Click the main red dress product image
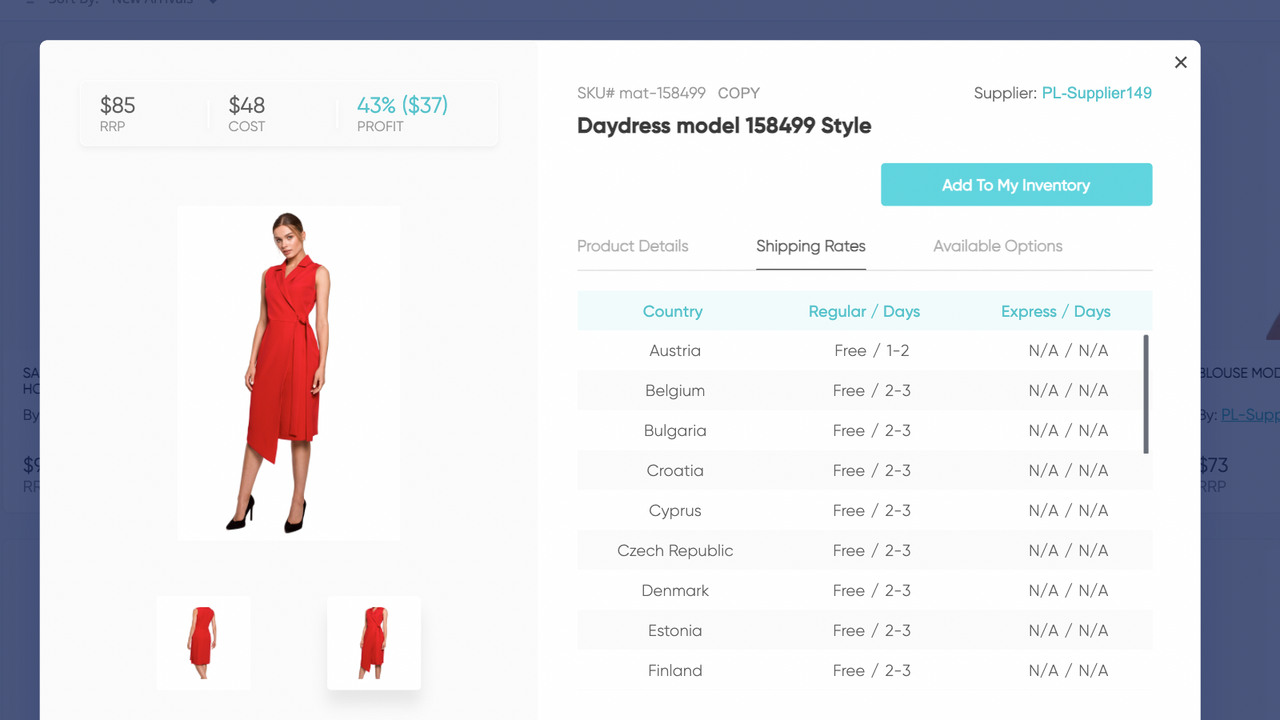The image size is (1280, 720). coord(288,372)
